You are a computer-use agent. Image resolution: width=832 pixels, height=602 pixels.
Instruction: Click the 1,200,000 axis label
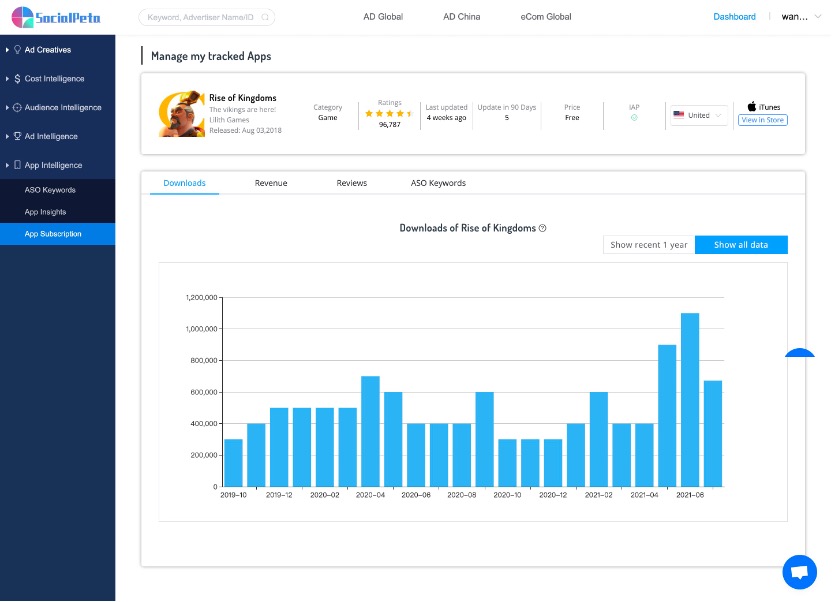point(202,298)
